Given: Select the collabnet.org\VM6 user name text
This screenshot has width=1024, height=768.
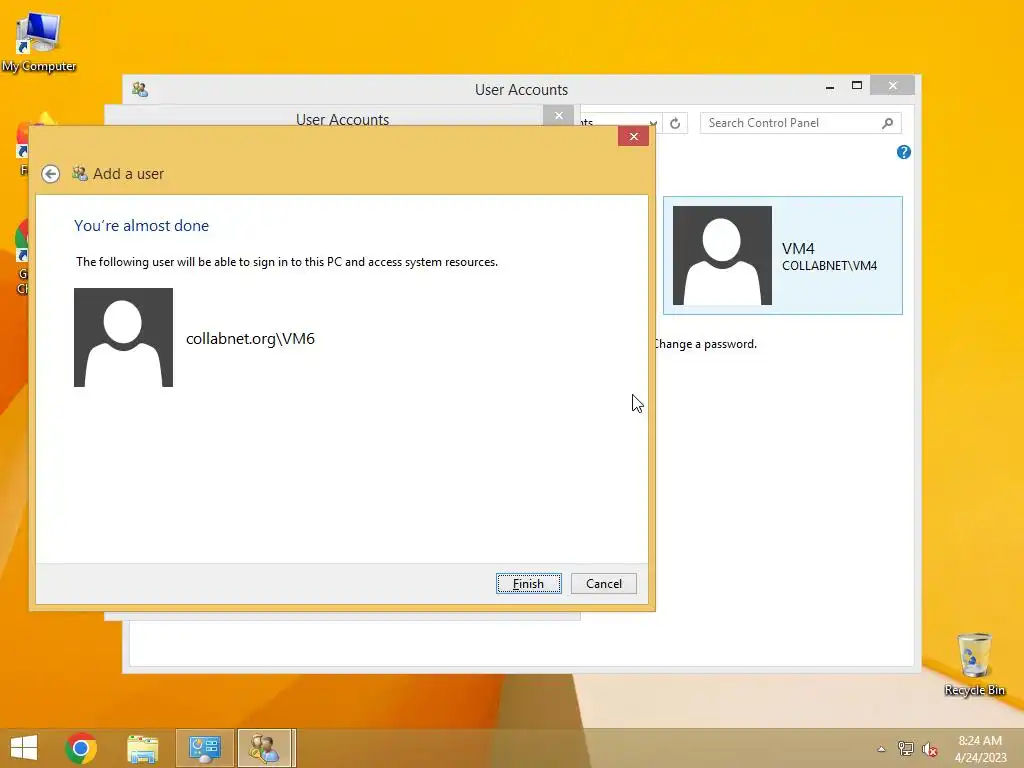Looking at the screenshot, I should pyautogui.click(x=250, y=338).
